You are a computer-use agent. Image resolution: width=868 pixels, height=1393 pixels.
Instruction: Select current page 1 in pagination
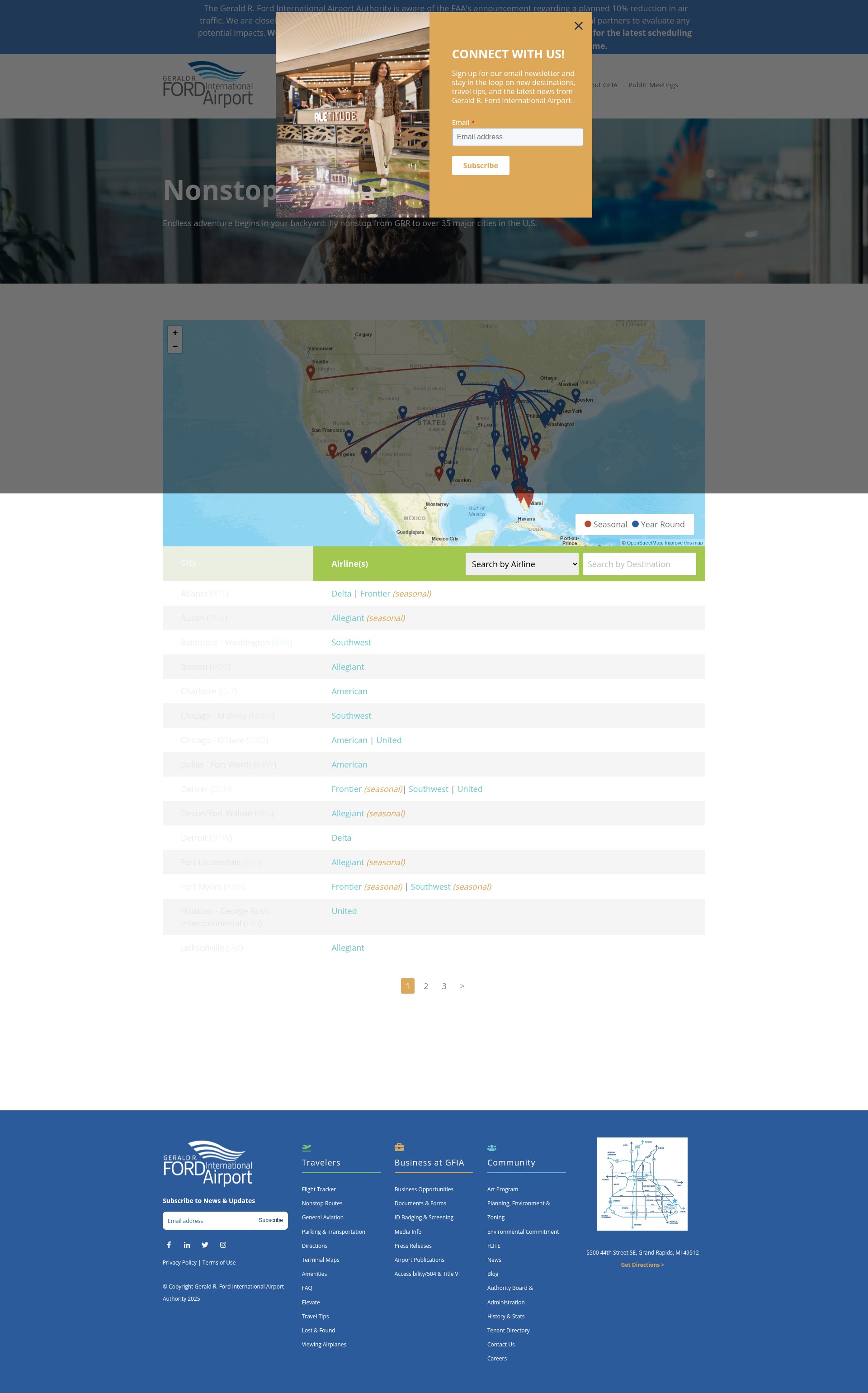pos(408,986)
